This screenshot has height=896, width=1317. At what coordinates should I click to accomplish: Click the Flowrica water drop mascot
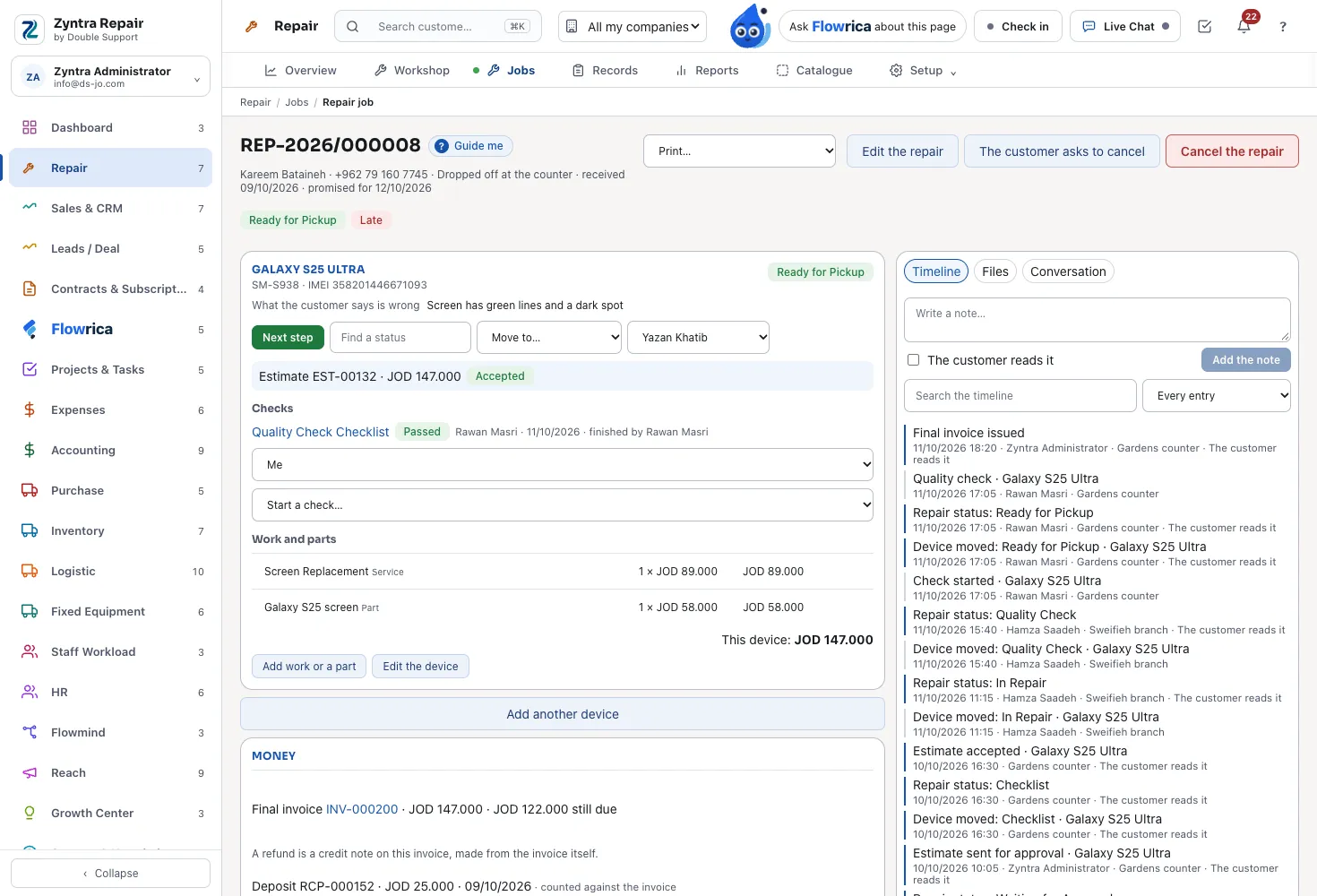[750, 26]
